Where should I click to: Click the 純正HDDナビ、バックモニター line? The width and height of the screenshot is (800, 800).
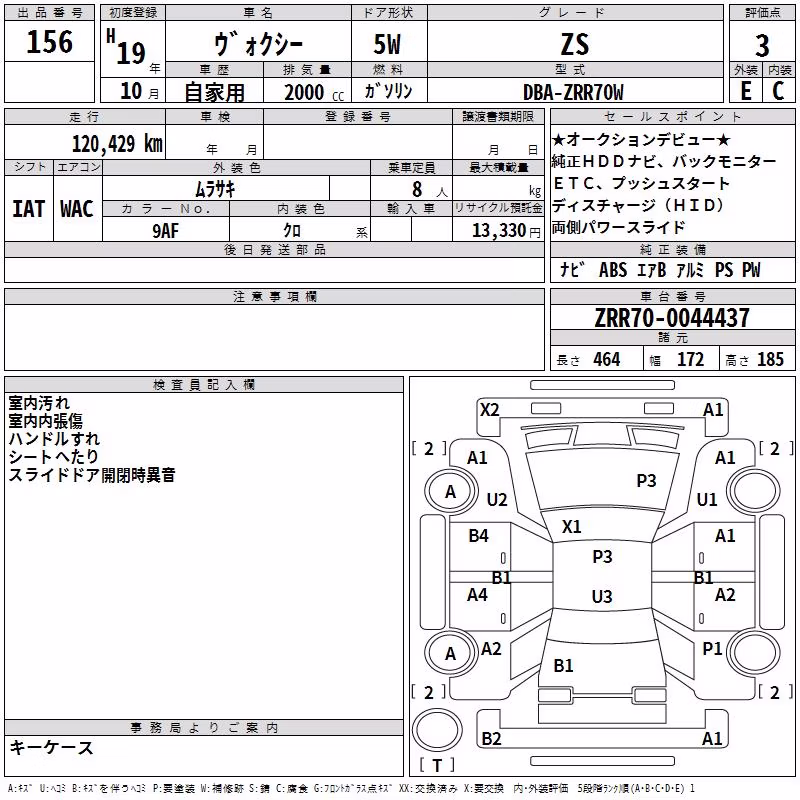(x=664, y=162)
